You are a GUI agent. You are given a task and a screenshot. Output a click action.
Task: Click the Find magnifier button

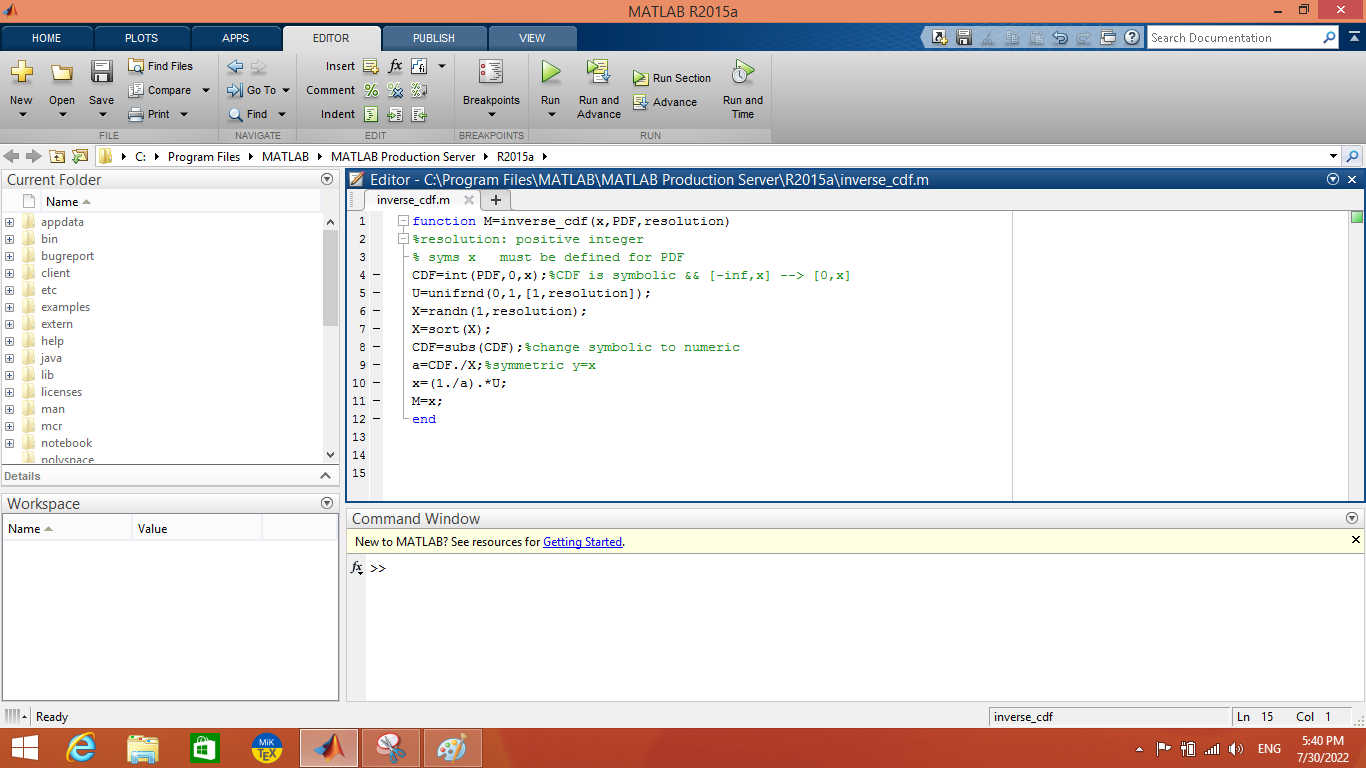coord(248,114)
